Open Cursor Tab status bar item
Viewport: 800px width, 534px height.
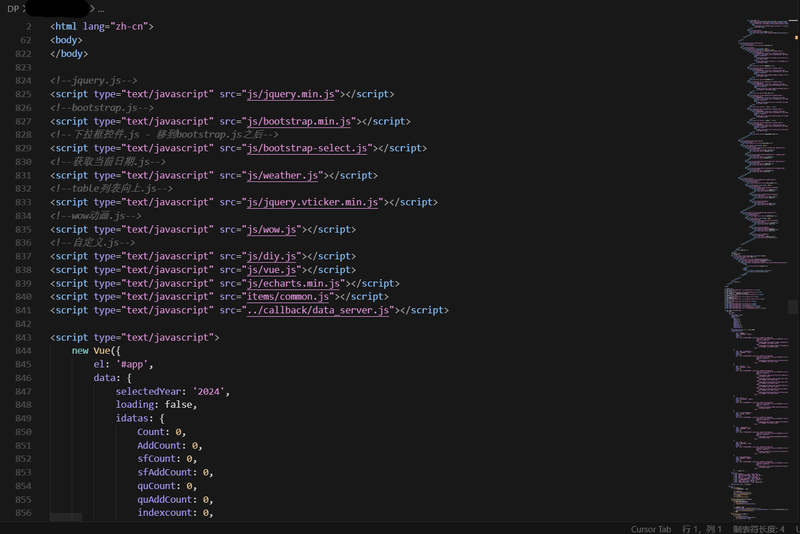pyautogui.click(x=650, y=528)
